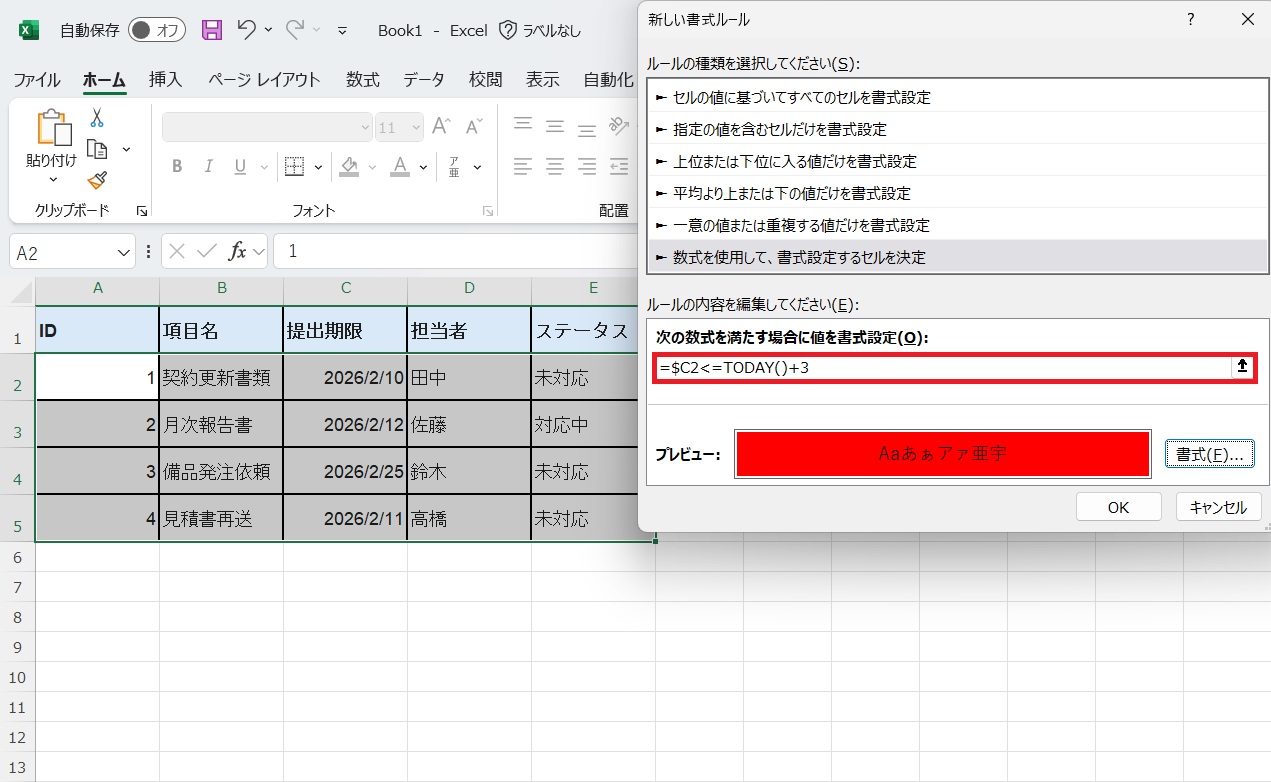Switch to the 数式 ribbon tab
1271x782 pixels.
tap(362, 80)
